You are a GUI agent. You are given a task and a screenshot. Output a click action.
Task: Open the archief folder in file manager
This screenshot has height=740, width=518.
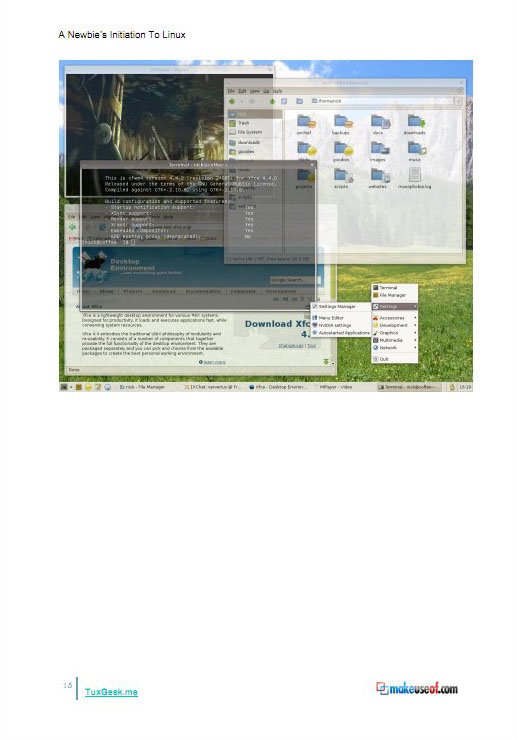coord(305,122)
